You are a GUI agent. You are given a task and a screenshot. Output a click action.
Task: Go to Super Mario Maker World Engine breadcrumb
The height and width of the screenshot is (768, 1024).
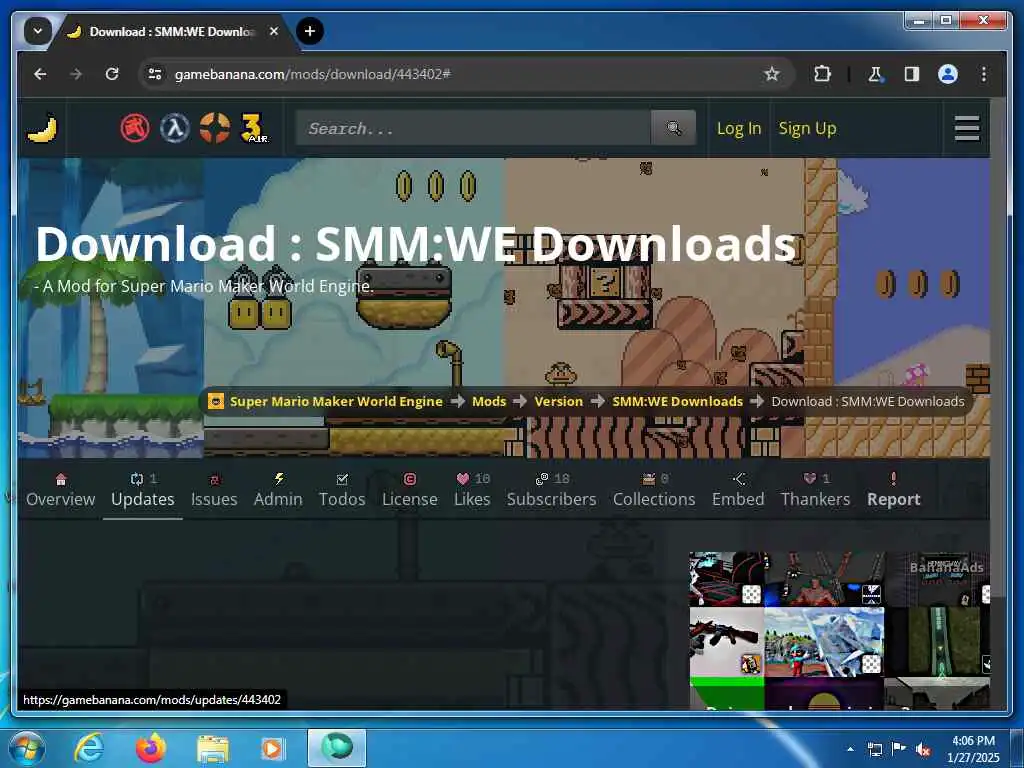336,401
